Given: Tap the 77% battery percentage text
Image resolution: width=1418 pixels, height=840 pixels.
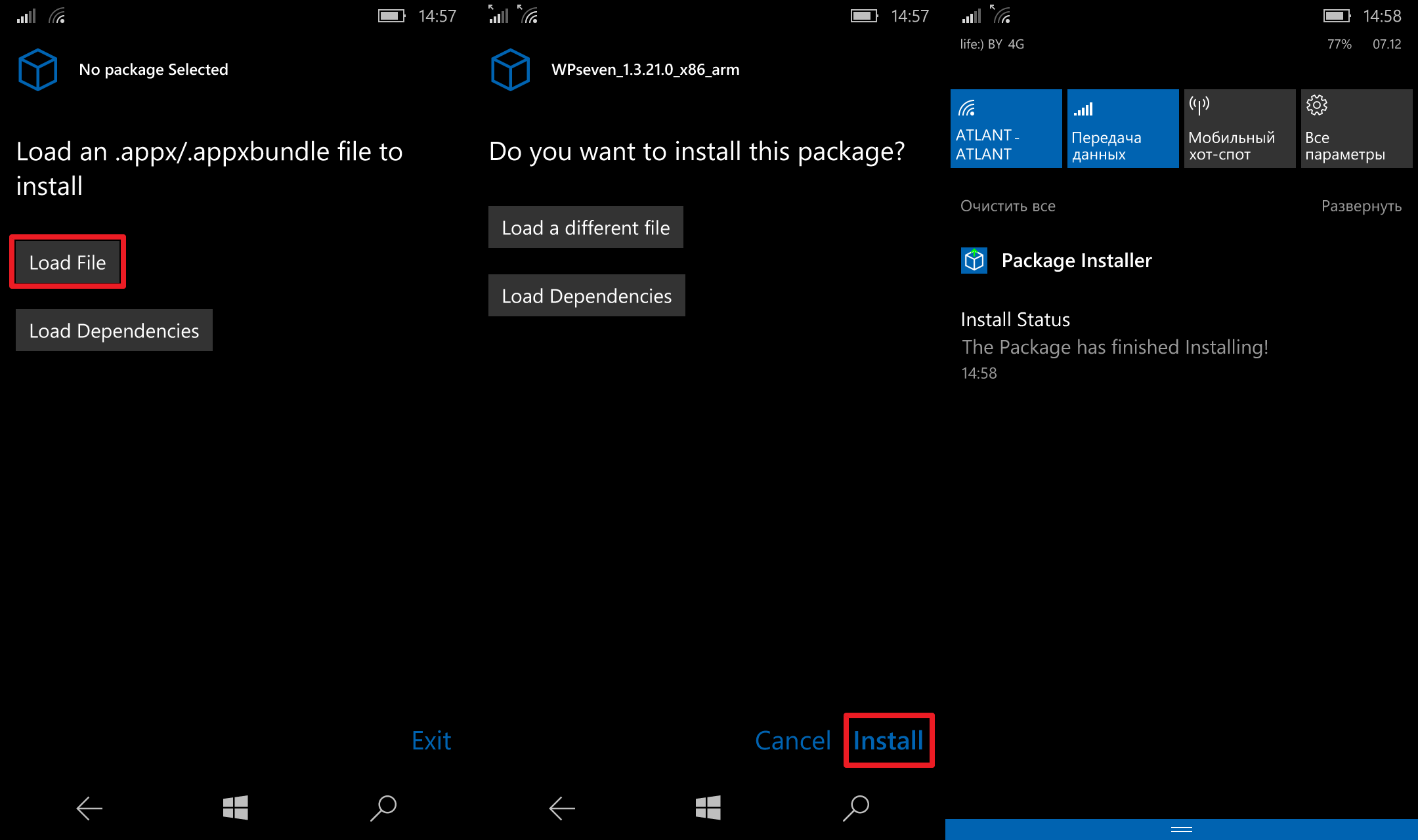Looking at the screenshot, I should (1339, 44).
